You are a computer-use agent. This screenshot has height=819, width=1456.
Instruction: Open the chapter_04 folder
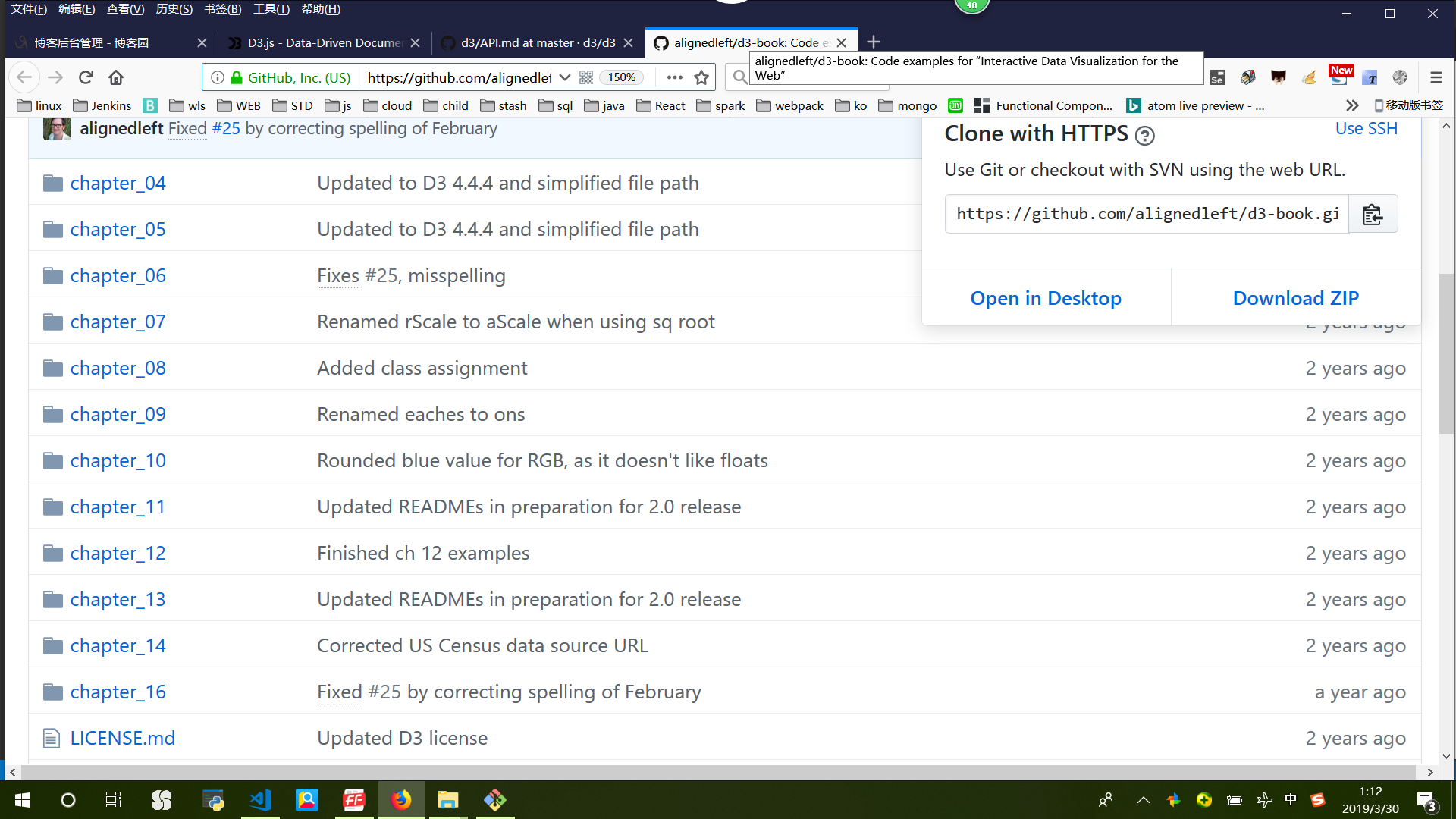tap(118, 183)
